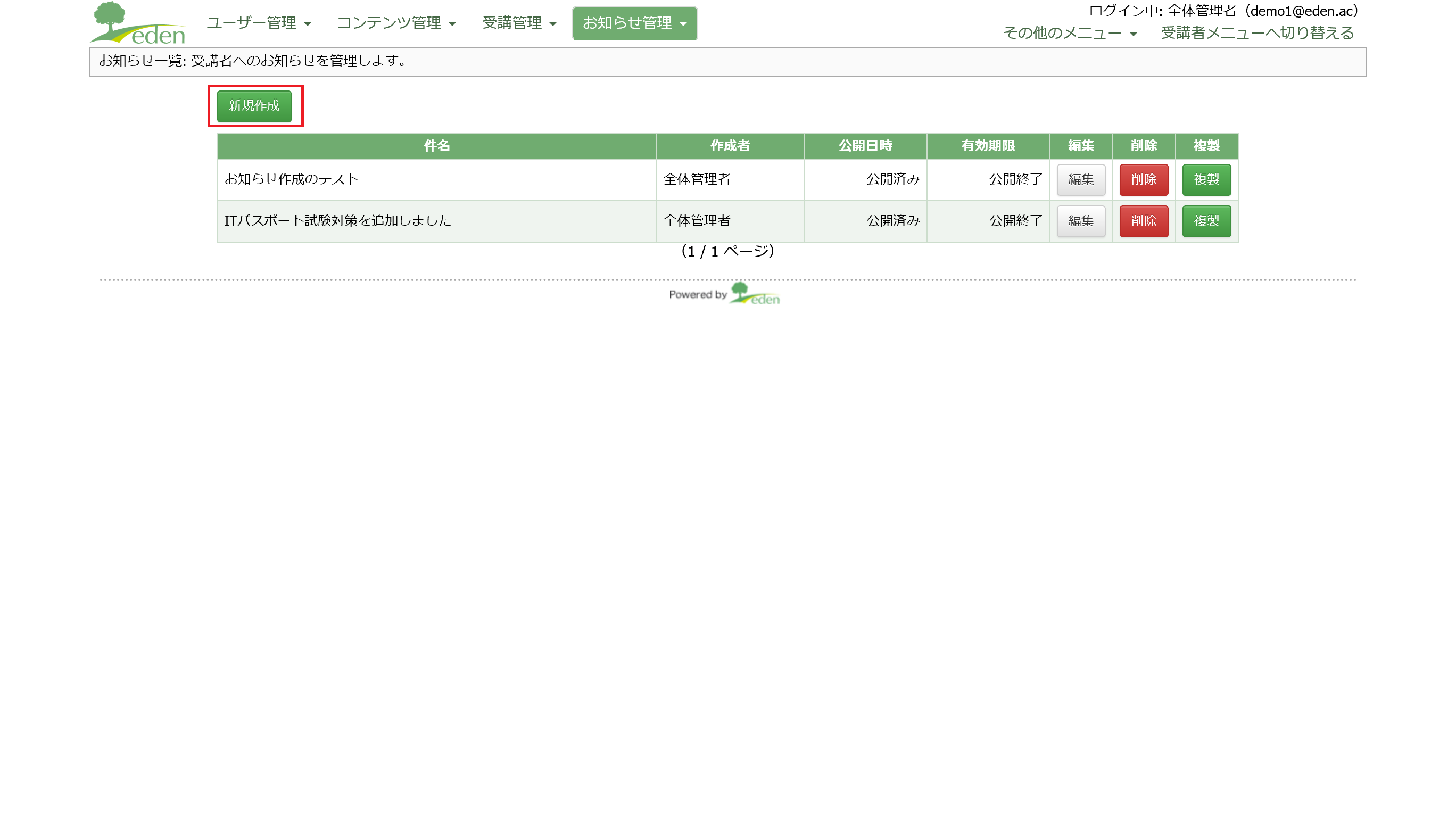The image size is (1456, 818).
Task: Click 公開終了 in お知らせ作成のテスト row
Action: 1016,180
